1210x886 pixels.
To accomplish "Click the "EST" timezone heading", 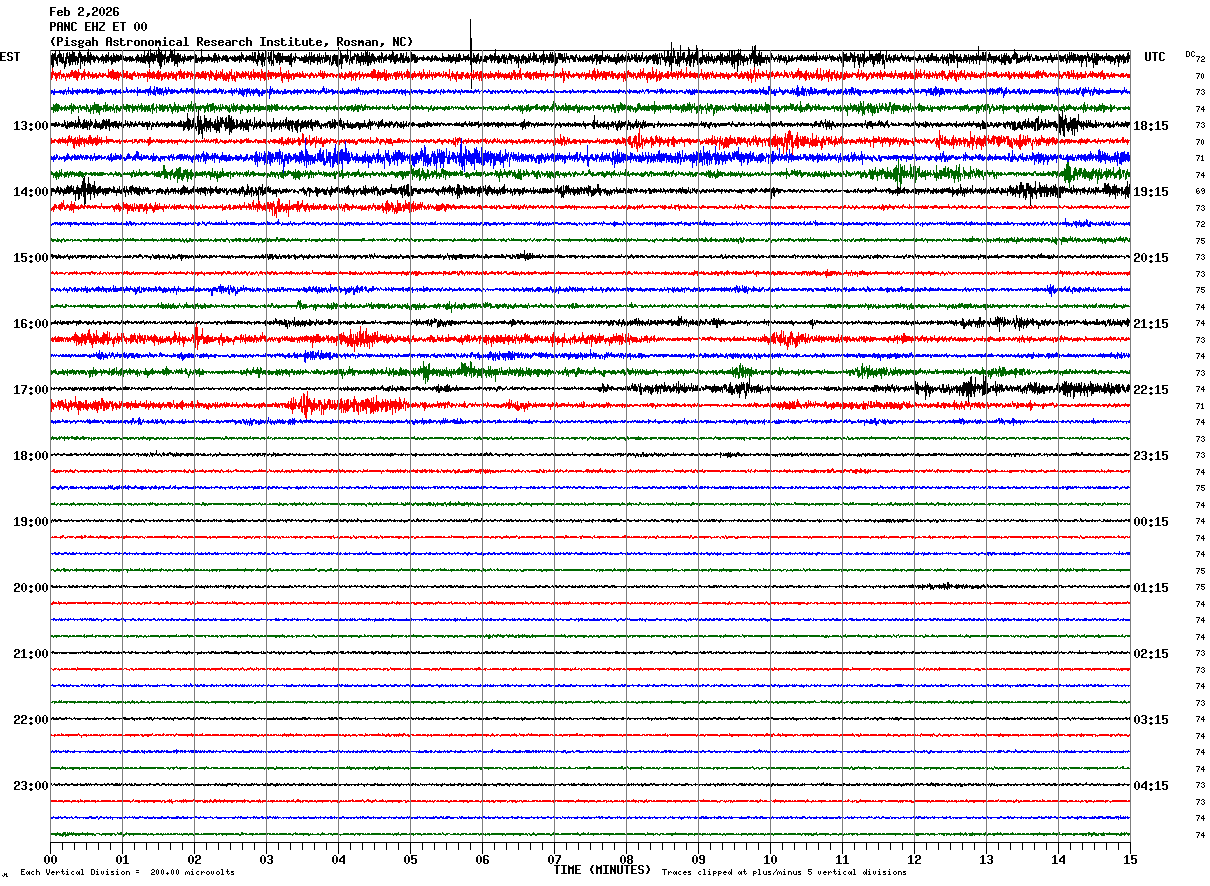I will 10,57.
